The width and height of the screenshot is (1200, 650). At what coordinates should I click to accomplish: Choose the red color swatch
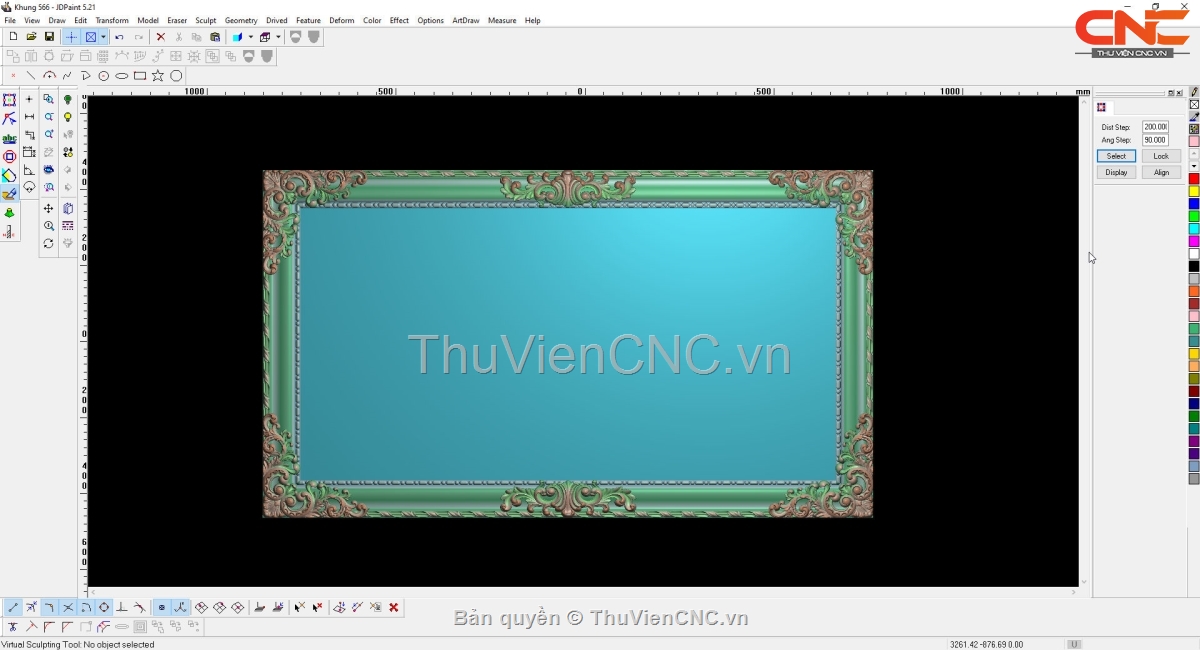(x=1194, y=179)
